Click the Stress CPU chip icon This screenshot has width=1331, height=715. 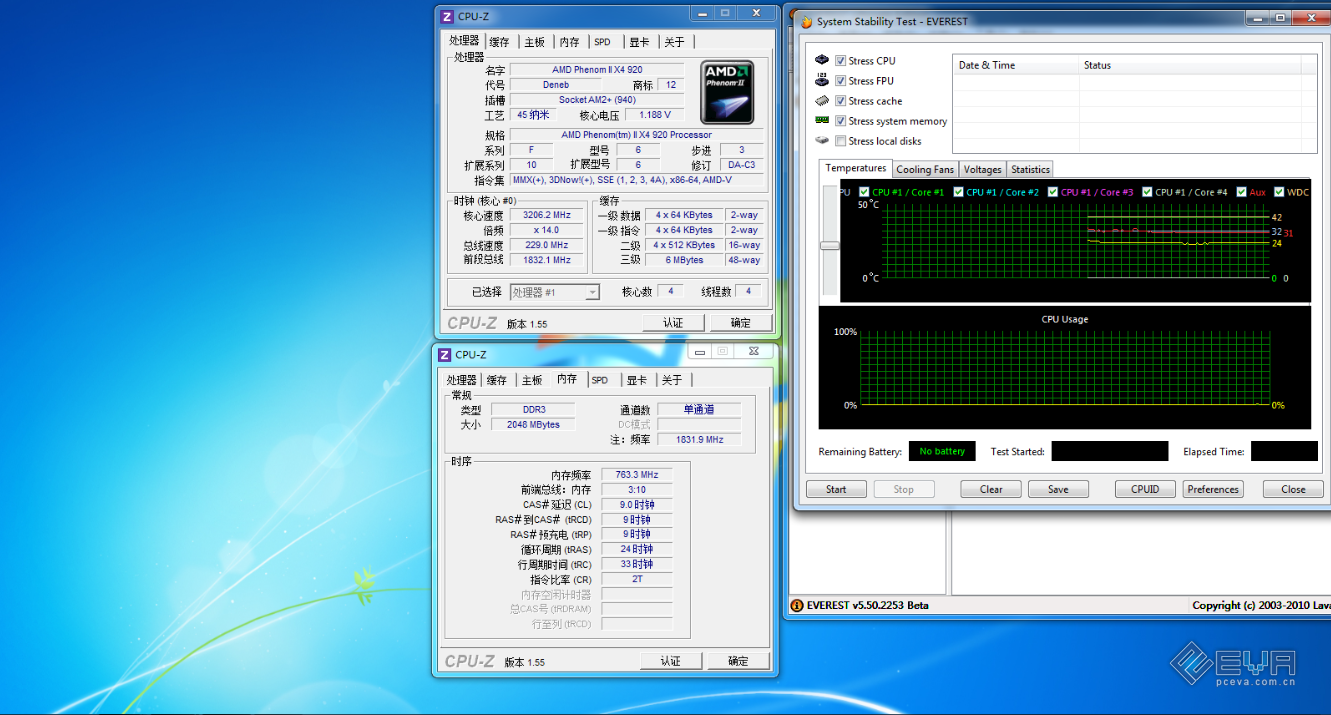click(x=822, y=60)
